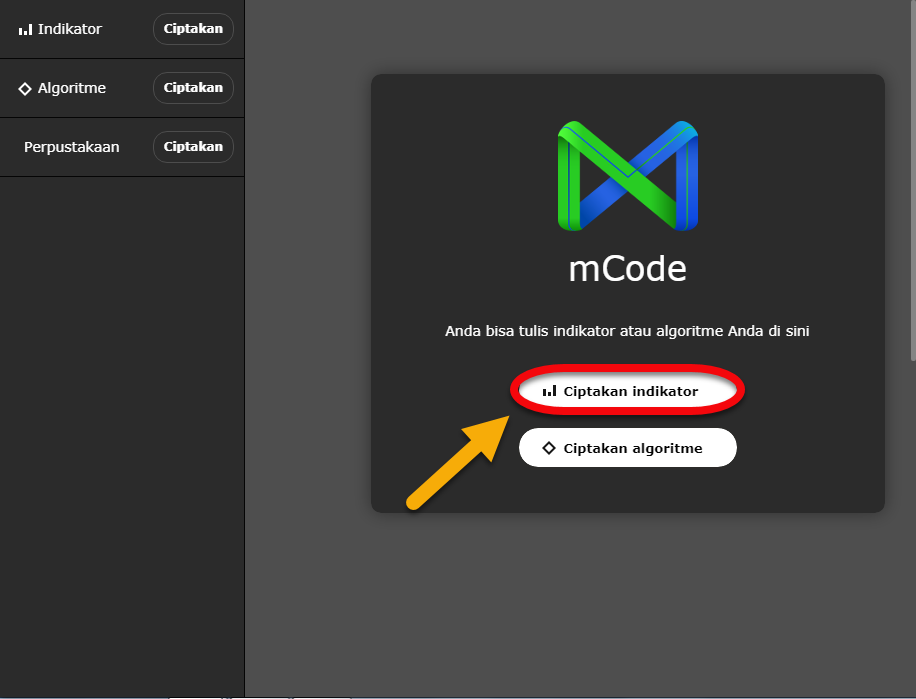Click Ciptakan button next to Algoritme

[193, 88]
